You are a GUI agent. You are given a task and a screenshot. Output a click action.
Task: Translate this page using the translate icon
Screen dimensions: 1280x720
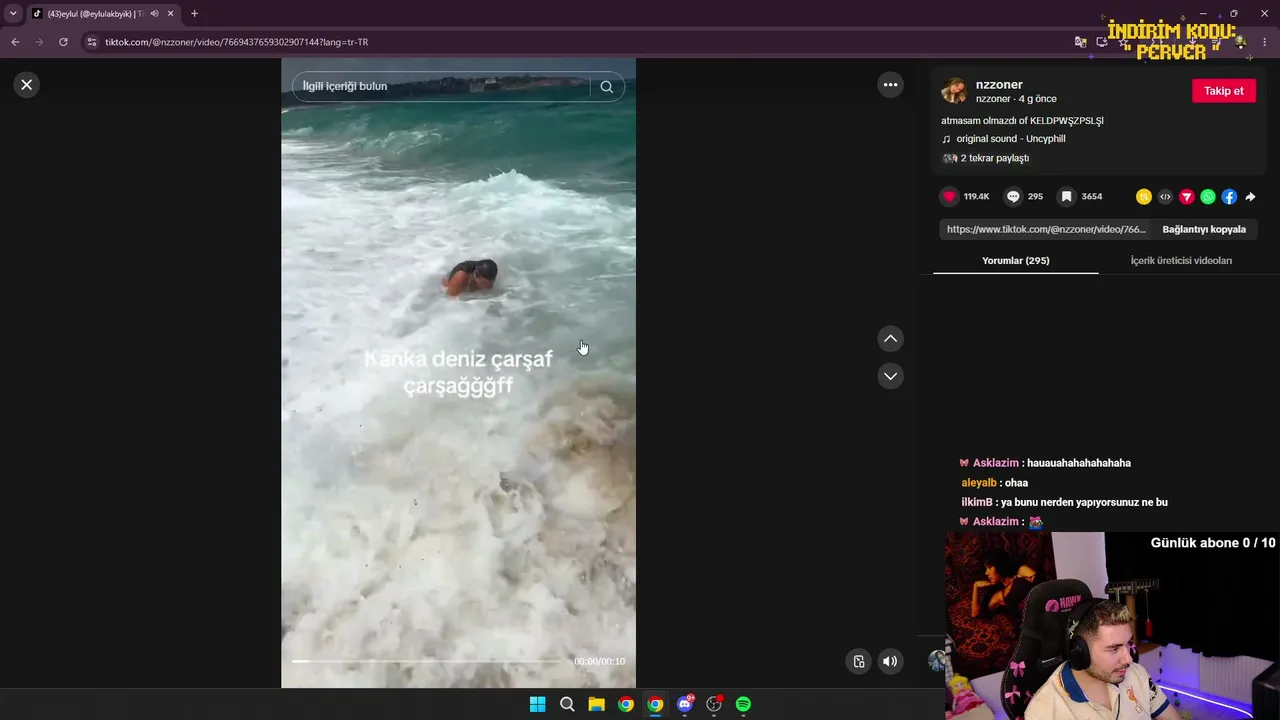(x=1080, y=42)
